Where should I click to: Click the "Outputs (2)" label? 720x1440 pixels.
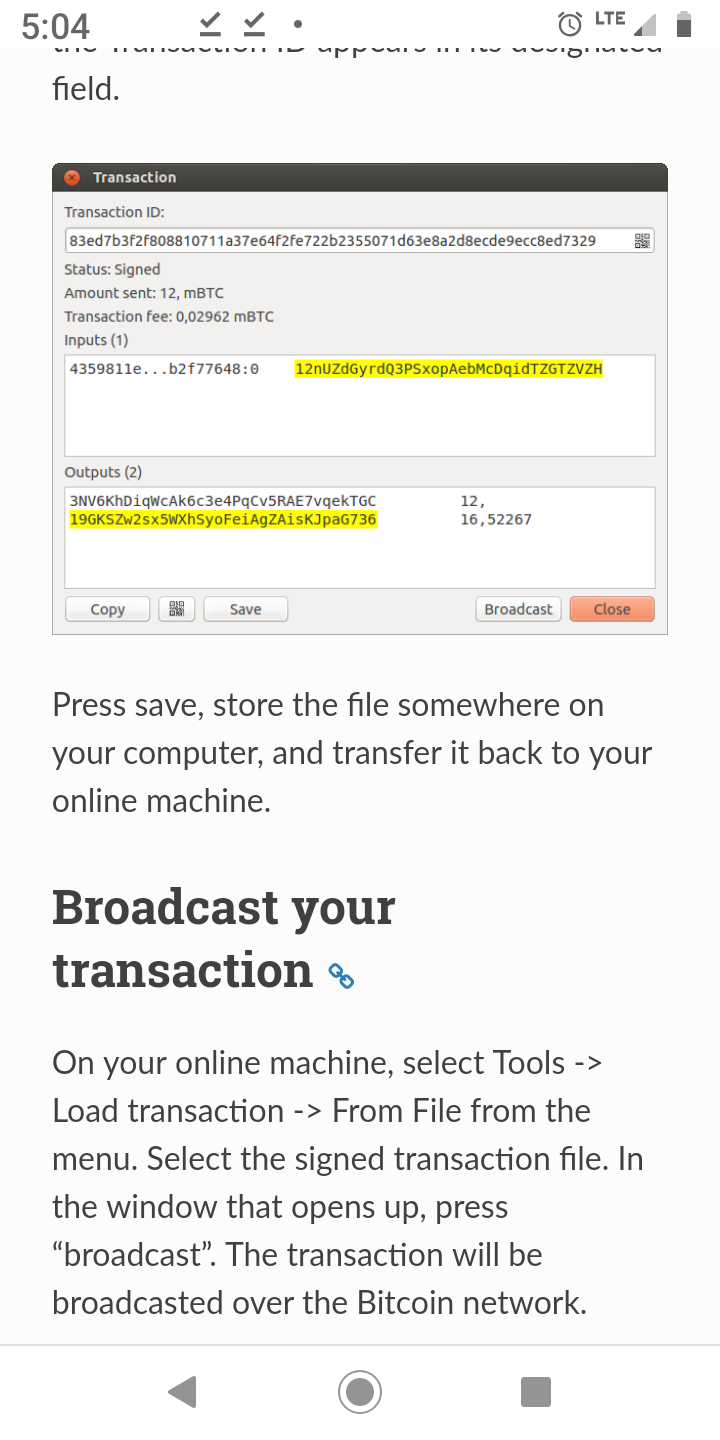102,472
